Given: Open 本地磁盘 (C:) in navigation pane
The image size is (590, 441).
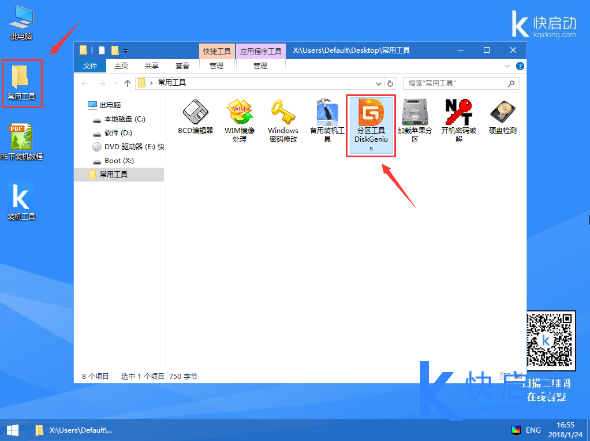Looking at the screenshot, I should (x=119, y=119).
